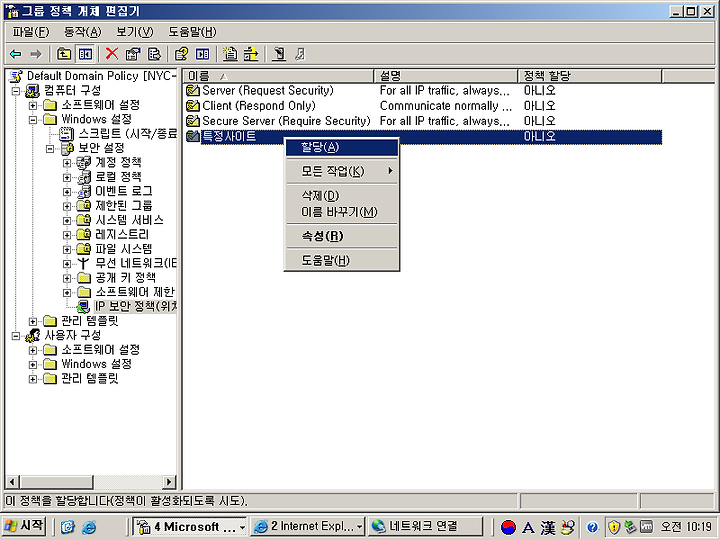The height and width of the screenshot is (540, 720).
Task: Expand the 로컬 정책 node
Action: pyautogui.click(x=67, y=177)
